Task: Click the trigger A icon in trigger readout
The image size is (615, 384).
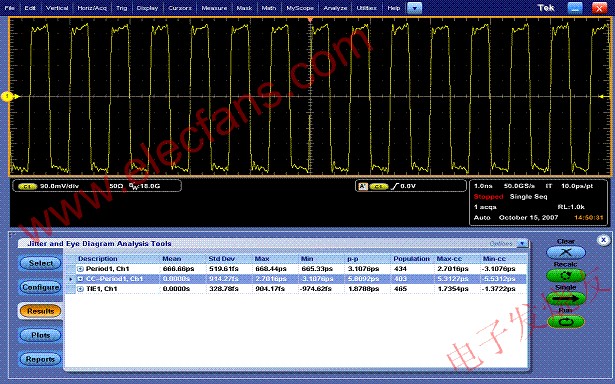Action: point(363,186)
